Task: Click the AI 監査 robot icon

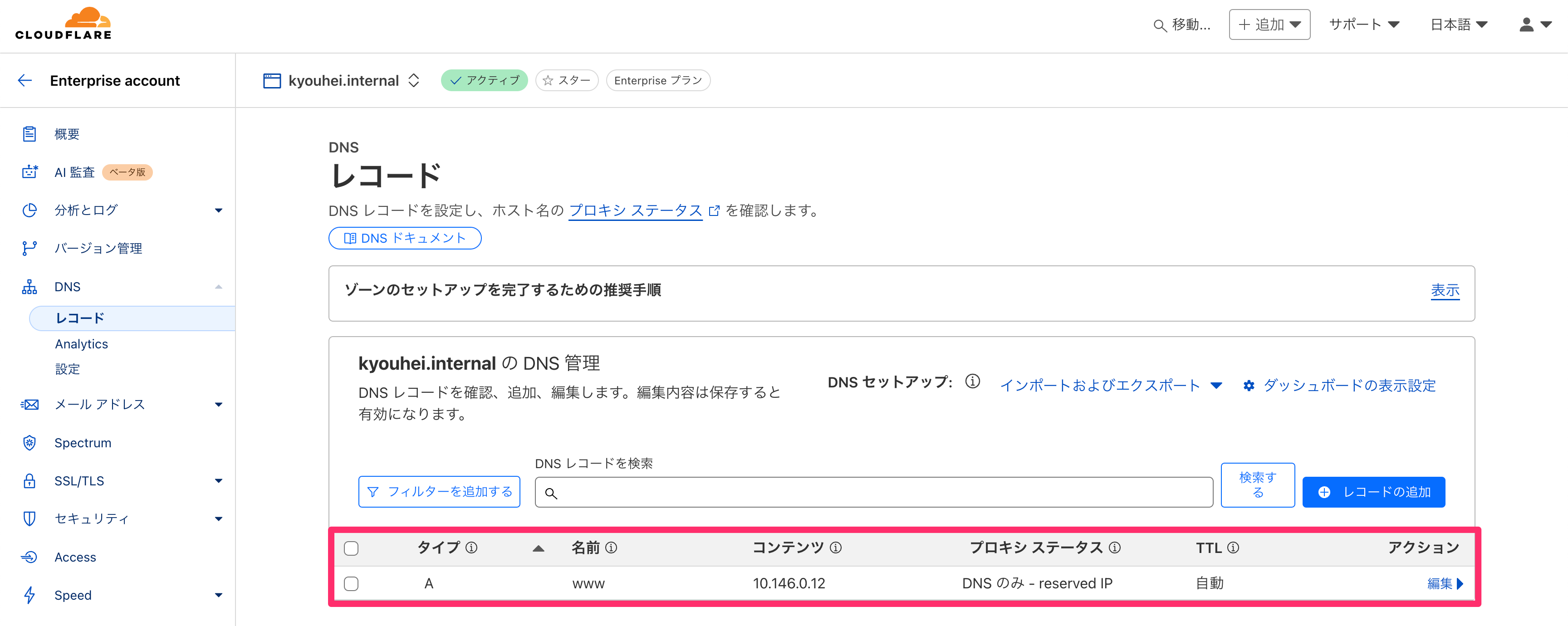Action: [x=29, y=172]
